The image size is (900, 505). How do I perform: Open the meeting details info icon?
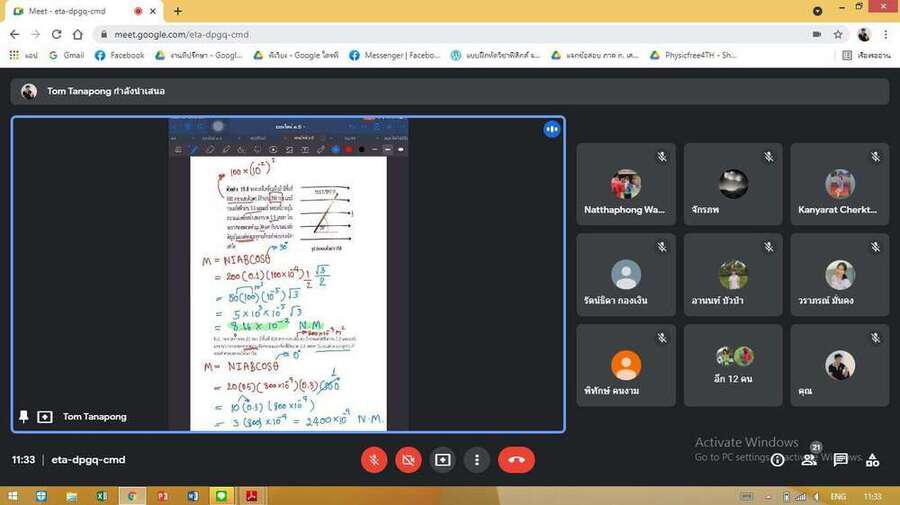point(777,460)
